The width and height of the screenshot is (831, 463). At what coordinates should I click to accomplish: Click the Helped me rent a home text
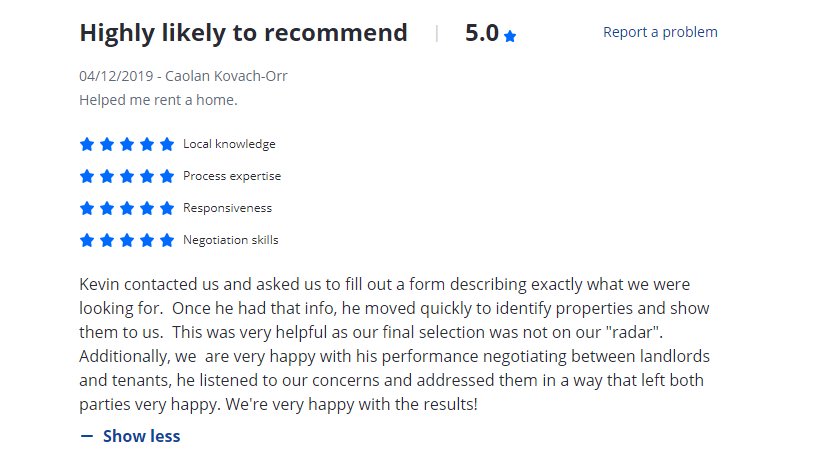(x=158, y=100)
